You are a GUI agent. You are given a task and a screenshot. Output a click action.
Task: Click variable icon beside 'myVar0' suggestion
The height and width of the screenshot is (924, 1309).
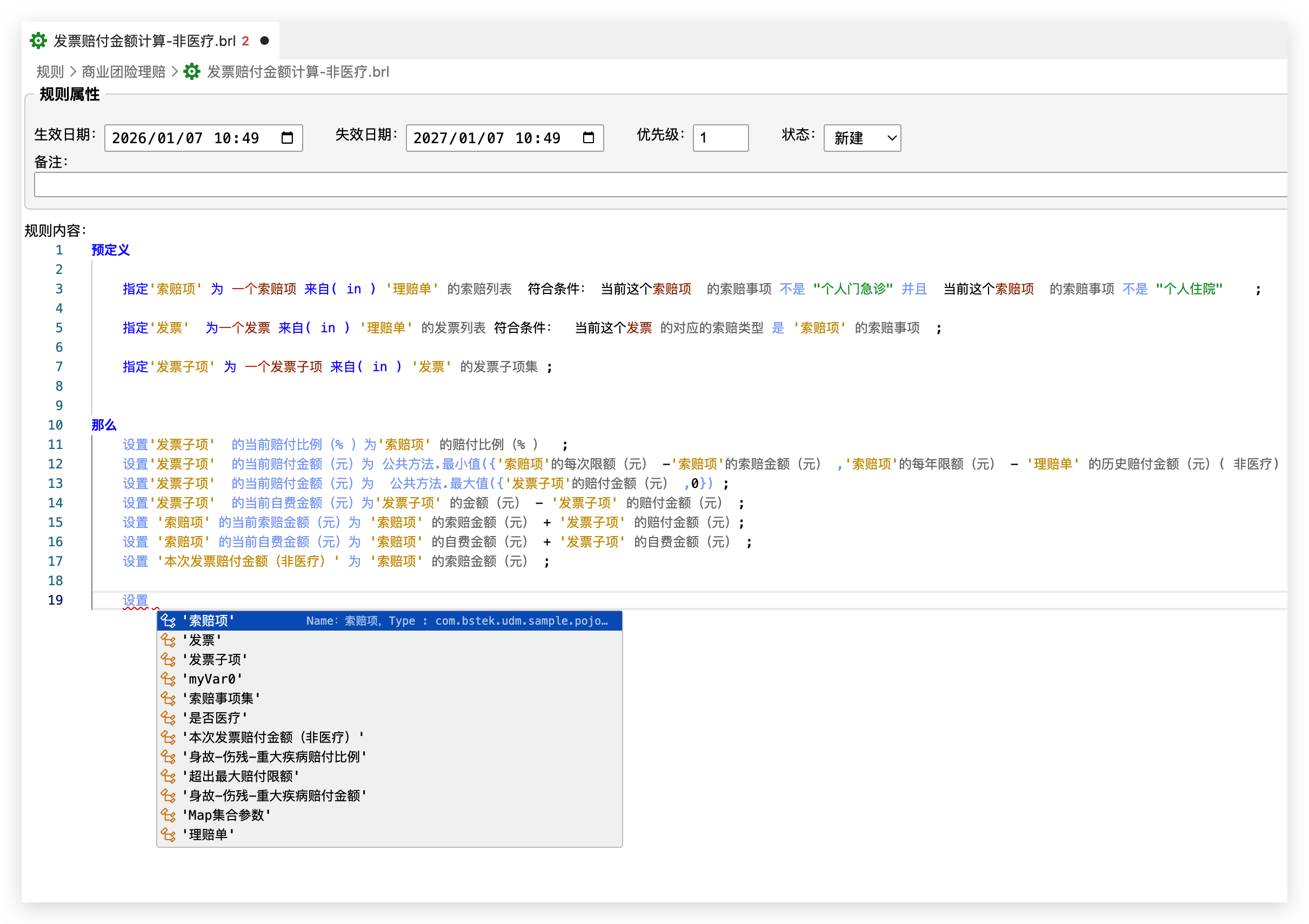click(x=168, y=679)
